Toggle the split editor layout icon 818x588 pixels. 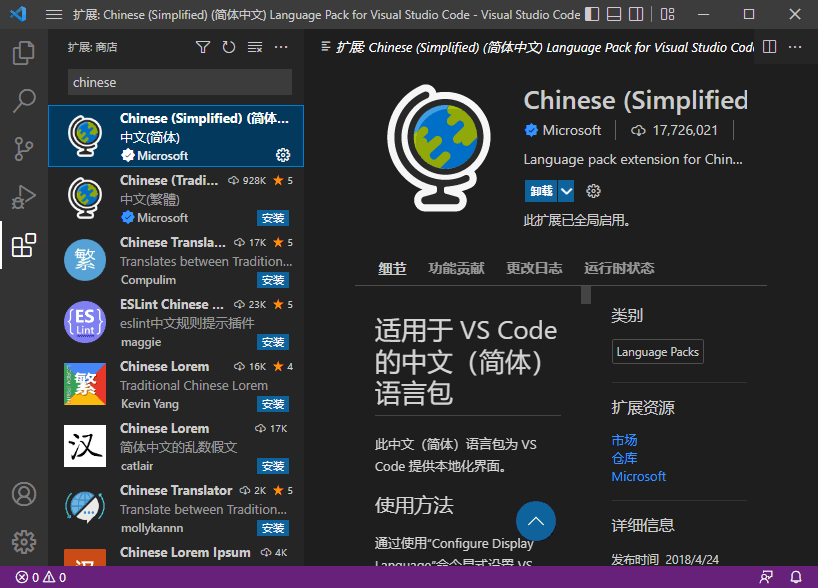click(x=770, y=46)
